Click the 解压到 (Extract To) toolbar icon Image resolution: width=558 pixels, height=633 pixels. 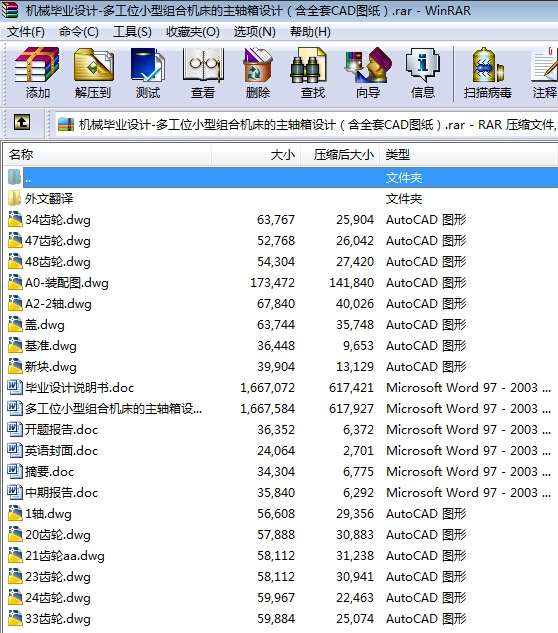[x=93, y=65]
